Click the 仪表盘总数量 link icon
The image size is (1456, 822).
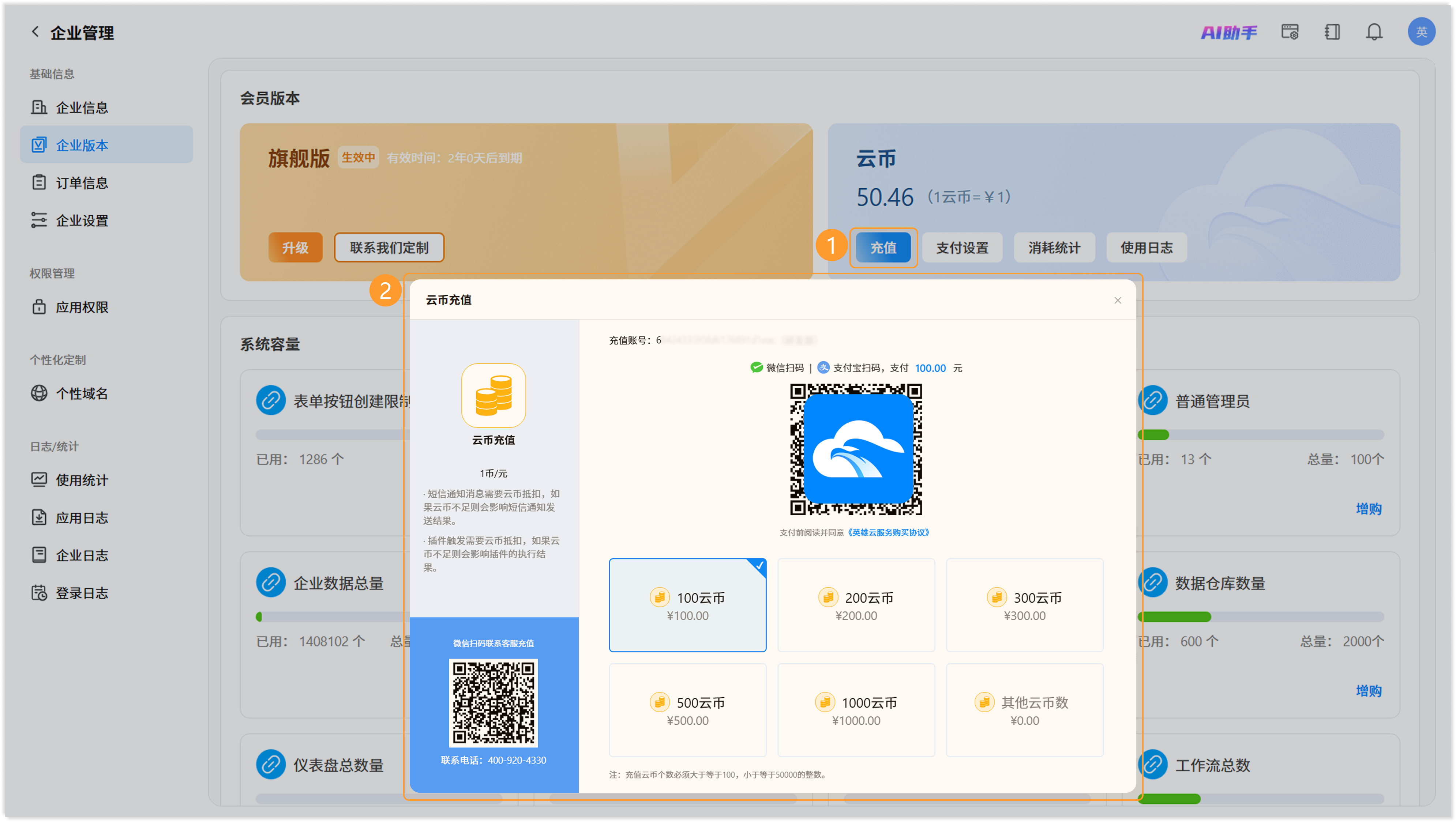click(x=271, y=764)
